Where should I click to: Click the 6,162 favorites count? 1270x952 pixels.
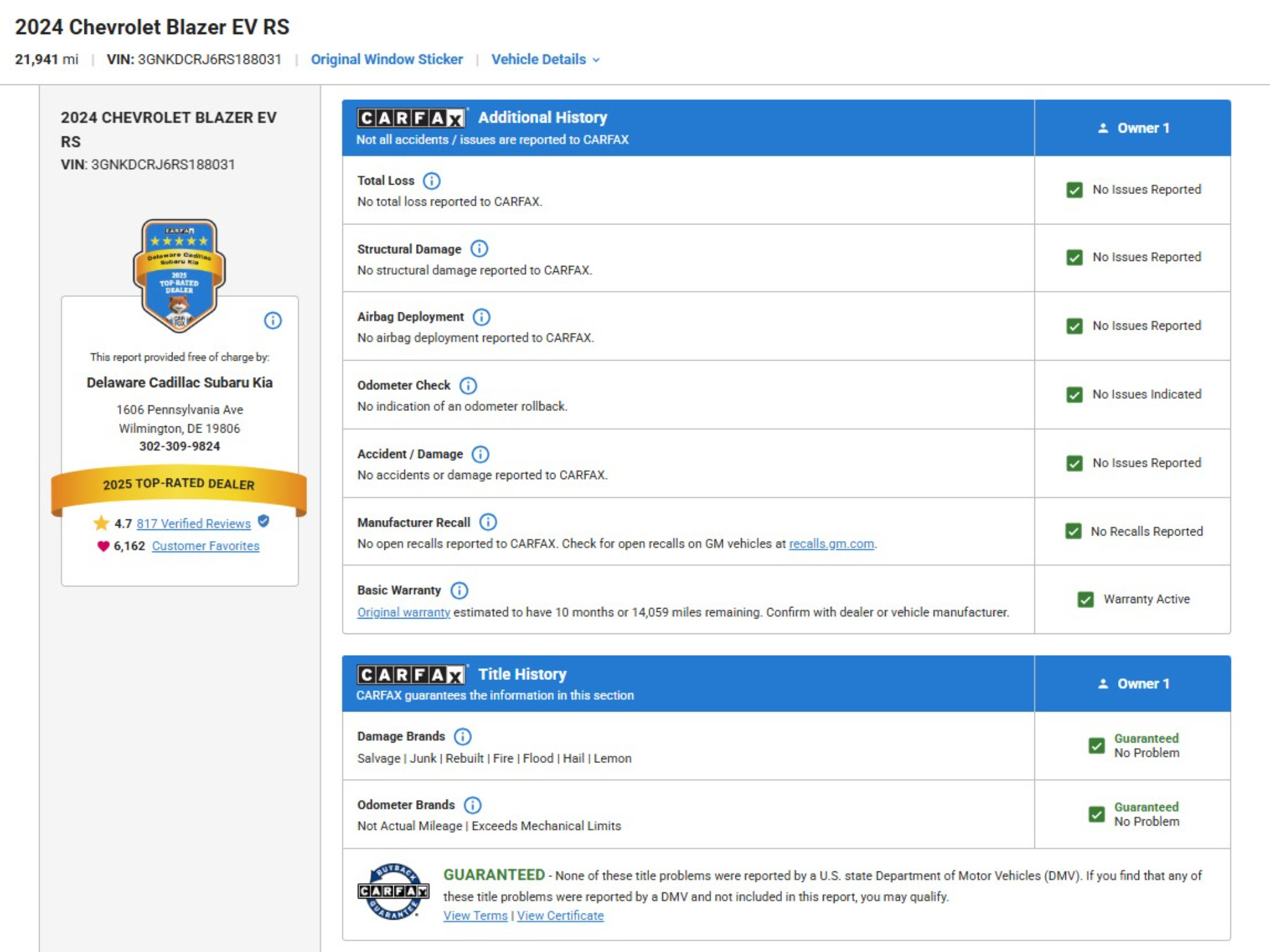click(x=129, y=546)
